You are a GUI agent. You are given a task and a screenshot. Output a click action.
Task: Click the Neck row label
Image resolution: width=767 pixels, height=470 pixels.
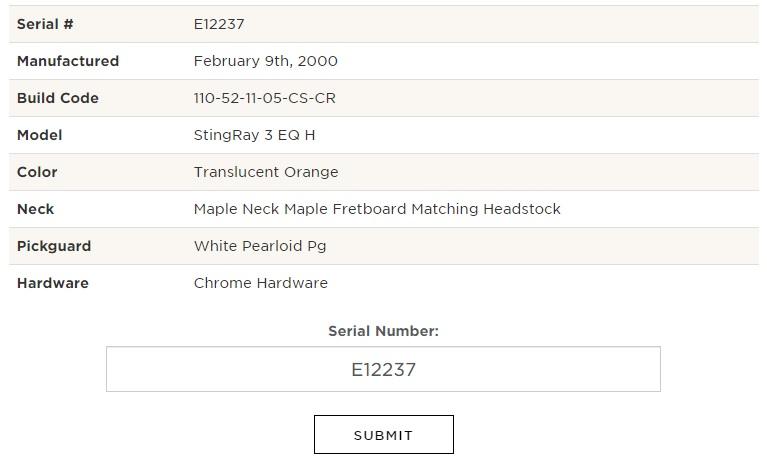[x=36, y=209]
